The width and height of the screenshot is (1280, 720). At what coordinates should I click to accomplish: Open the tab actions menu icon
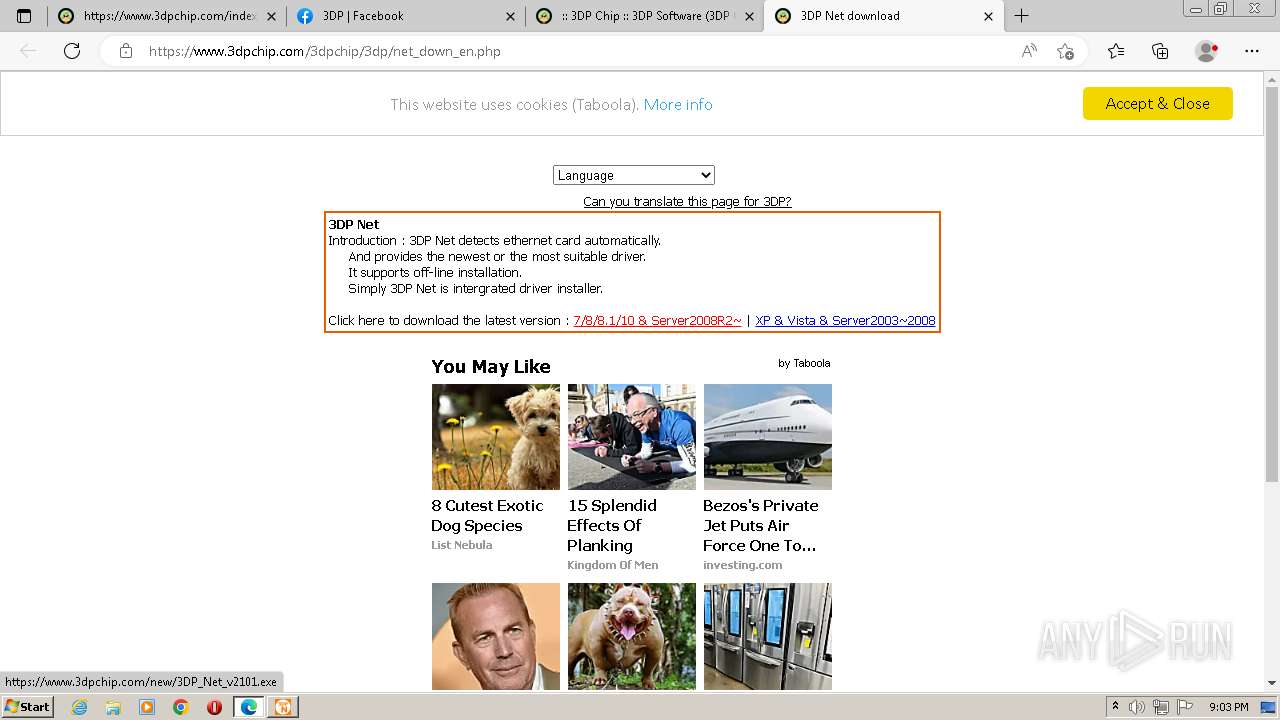[24, 16]
